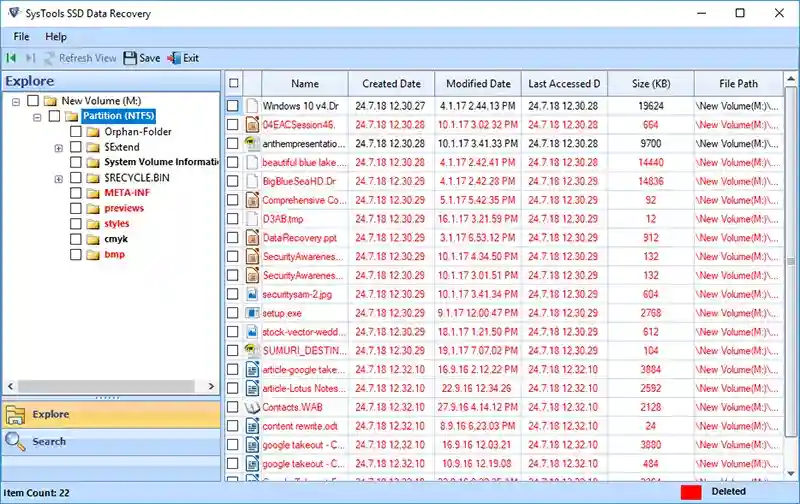Click file icon of DataRecovery.ppt row
The image size is (800, 504).
252,238
